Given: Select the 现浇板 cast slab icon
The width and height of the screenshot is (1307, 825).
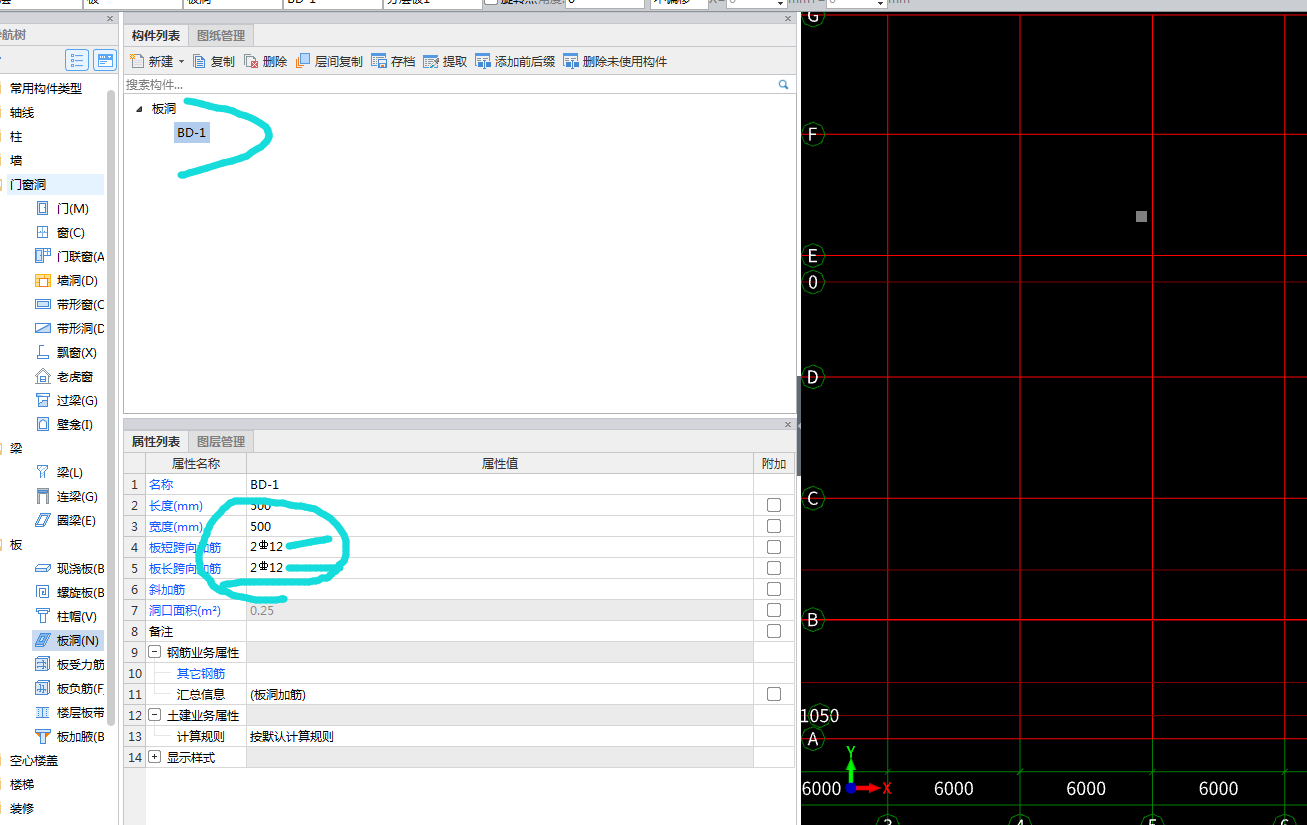Looking at the screenshot, I should tap(42, 568).
